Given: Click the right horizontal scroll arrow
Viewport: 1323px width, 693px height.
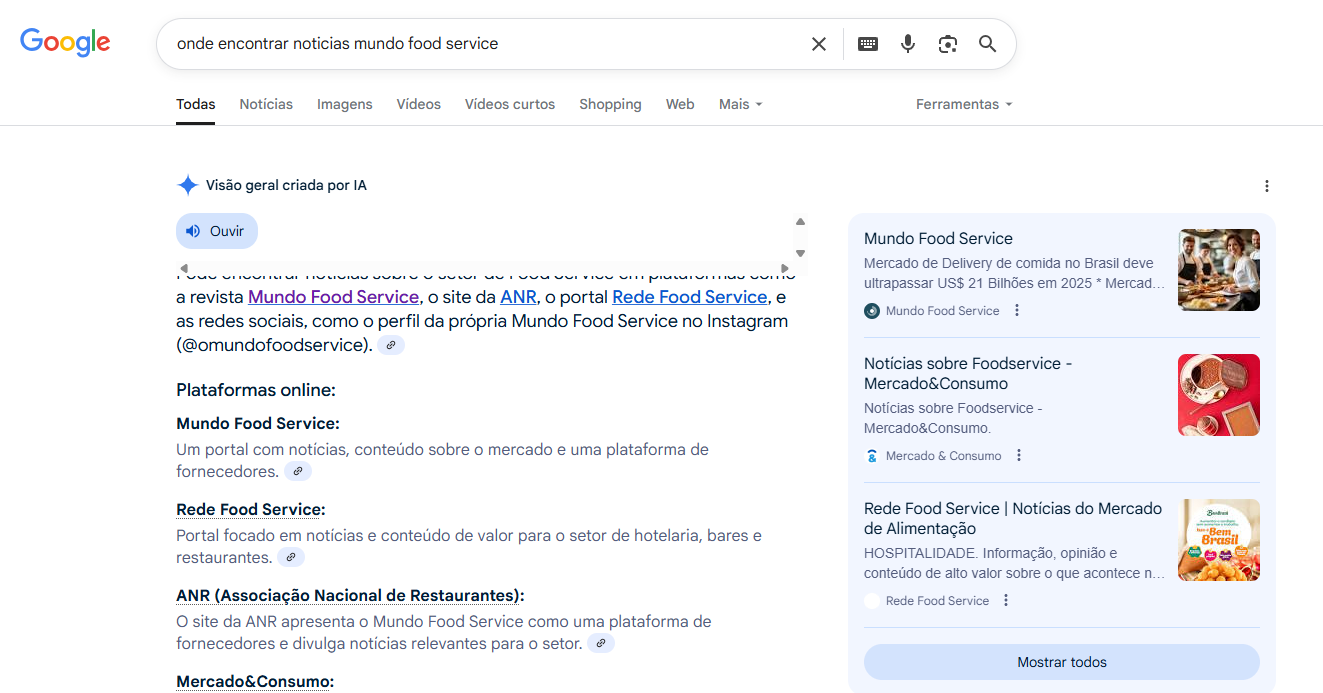Looking at the screenshot, I should pyautogui.click(x=785, y=268).
